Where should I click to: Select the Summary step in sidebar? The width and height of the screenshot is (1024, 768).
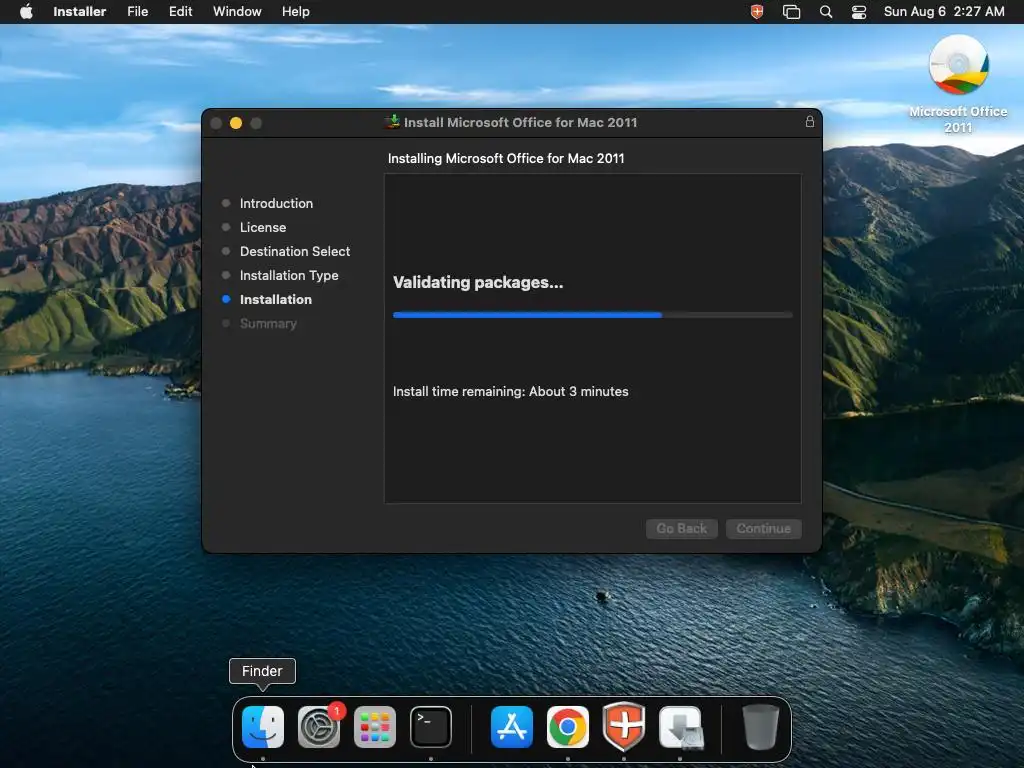coord(268,323)
